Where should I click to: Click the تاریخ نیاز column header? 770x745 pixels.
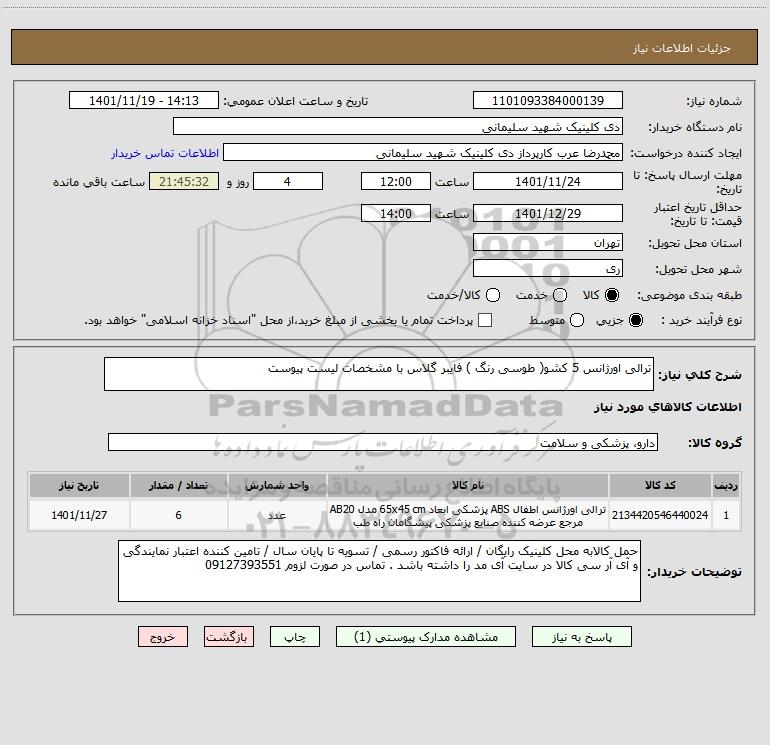79,485
